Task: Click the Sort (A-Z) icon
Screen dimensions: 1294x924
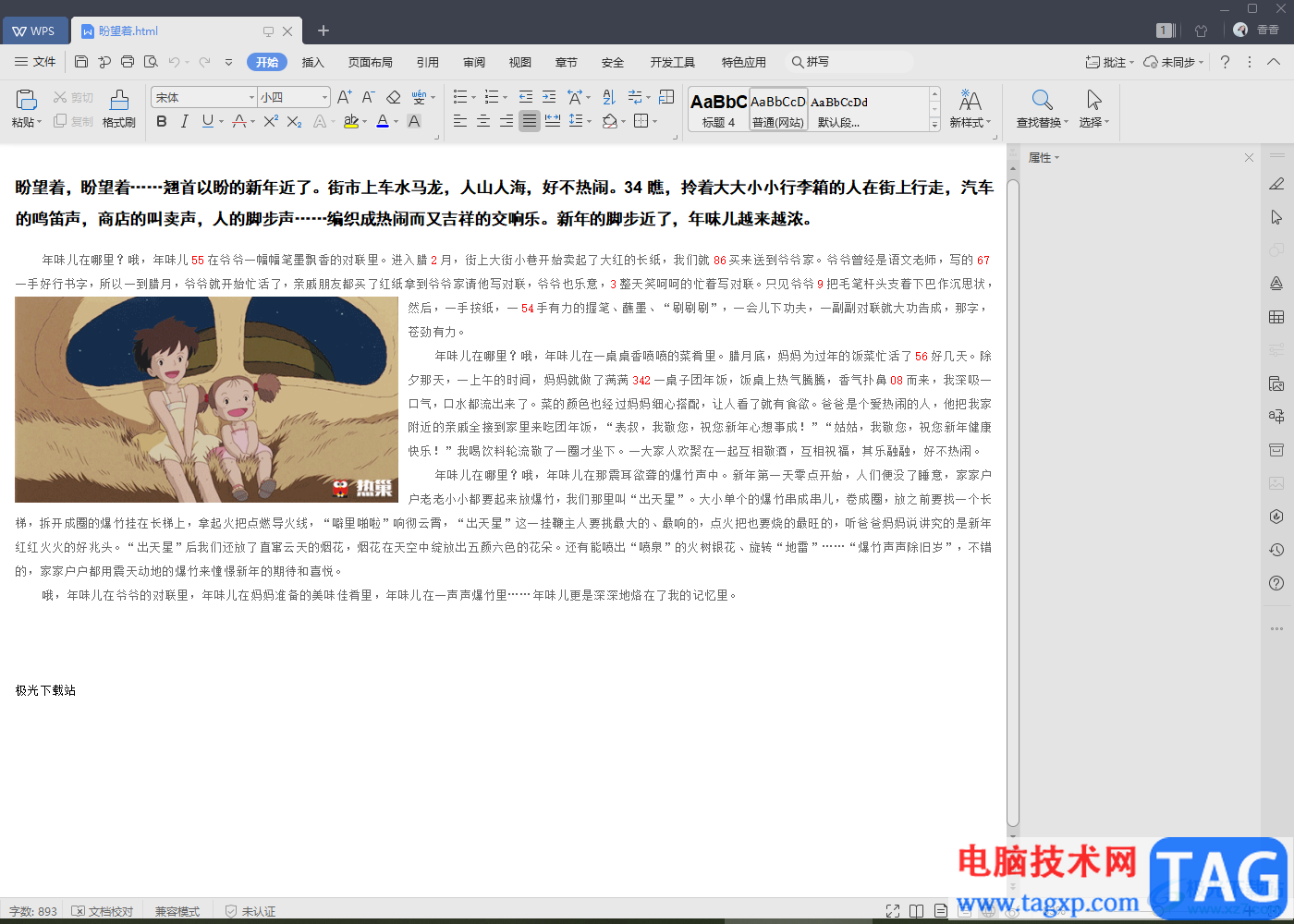Action: pos(609,97)
